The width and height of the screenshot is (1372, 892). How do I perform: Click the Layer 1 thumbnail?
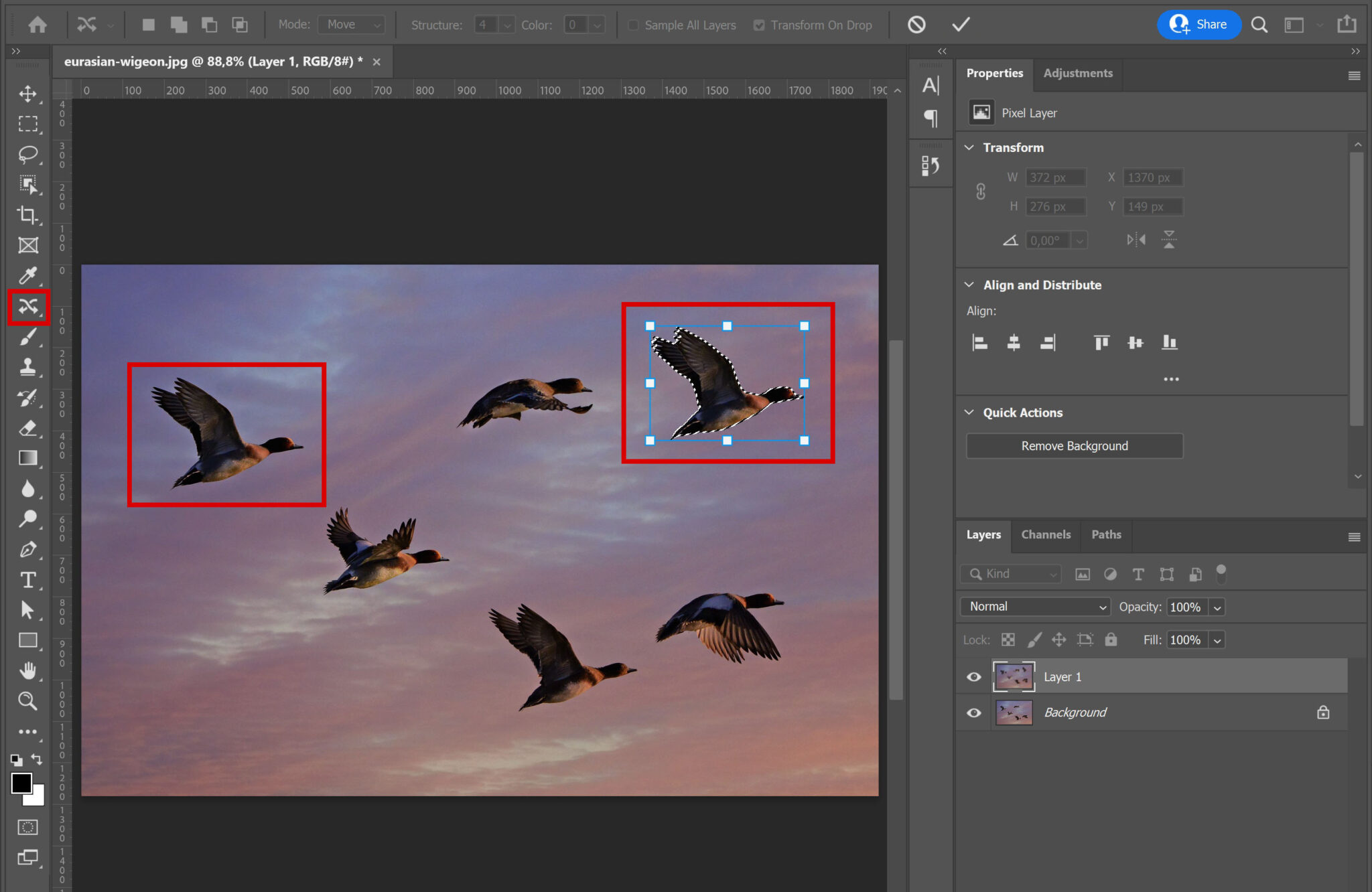pyautogui.click(x=1014, y=676)
